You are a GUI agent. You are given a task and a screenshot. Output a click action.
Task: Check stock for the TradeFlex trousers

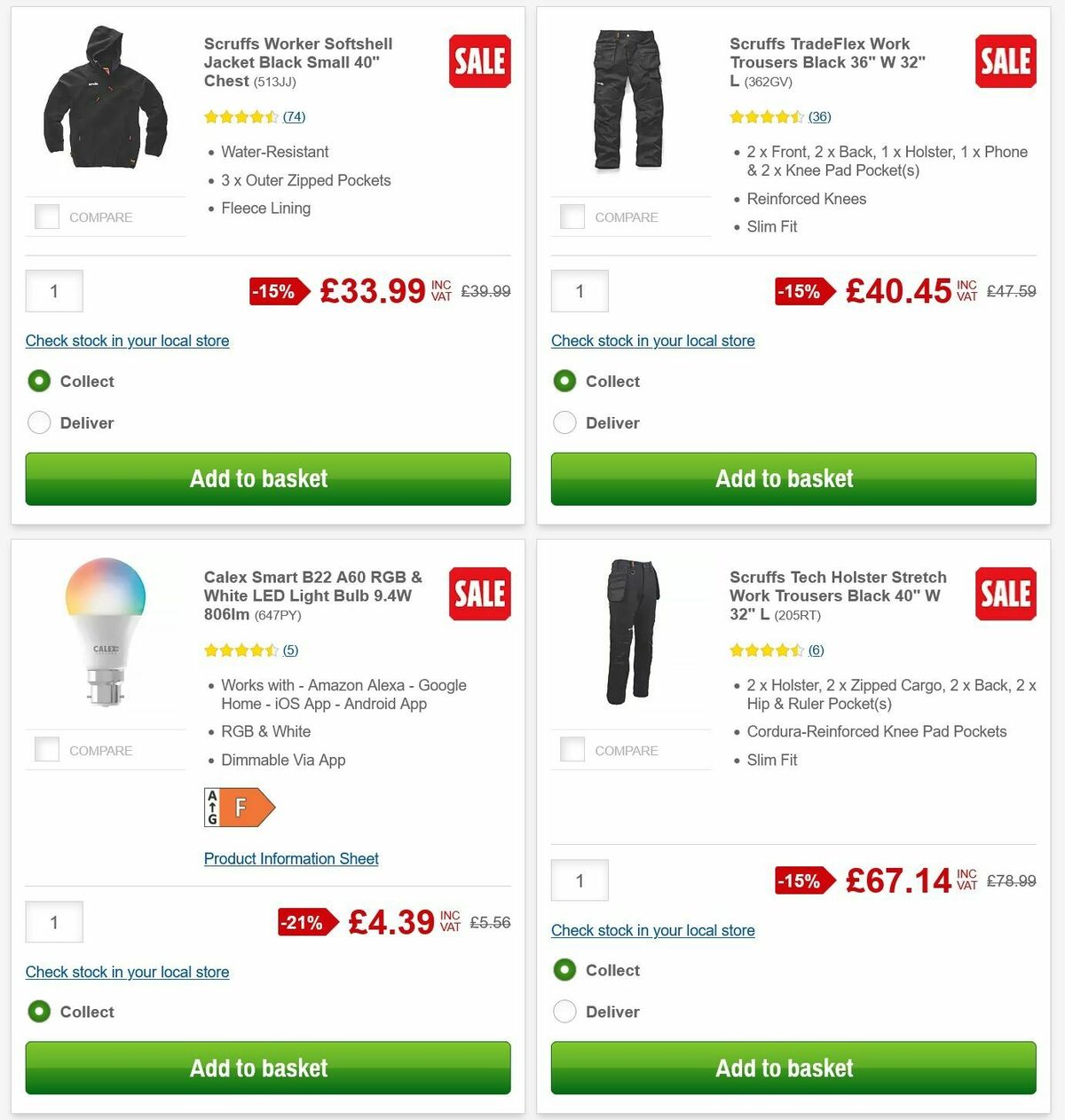pyautogui.click(x=652, y=341)
